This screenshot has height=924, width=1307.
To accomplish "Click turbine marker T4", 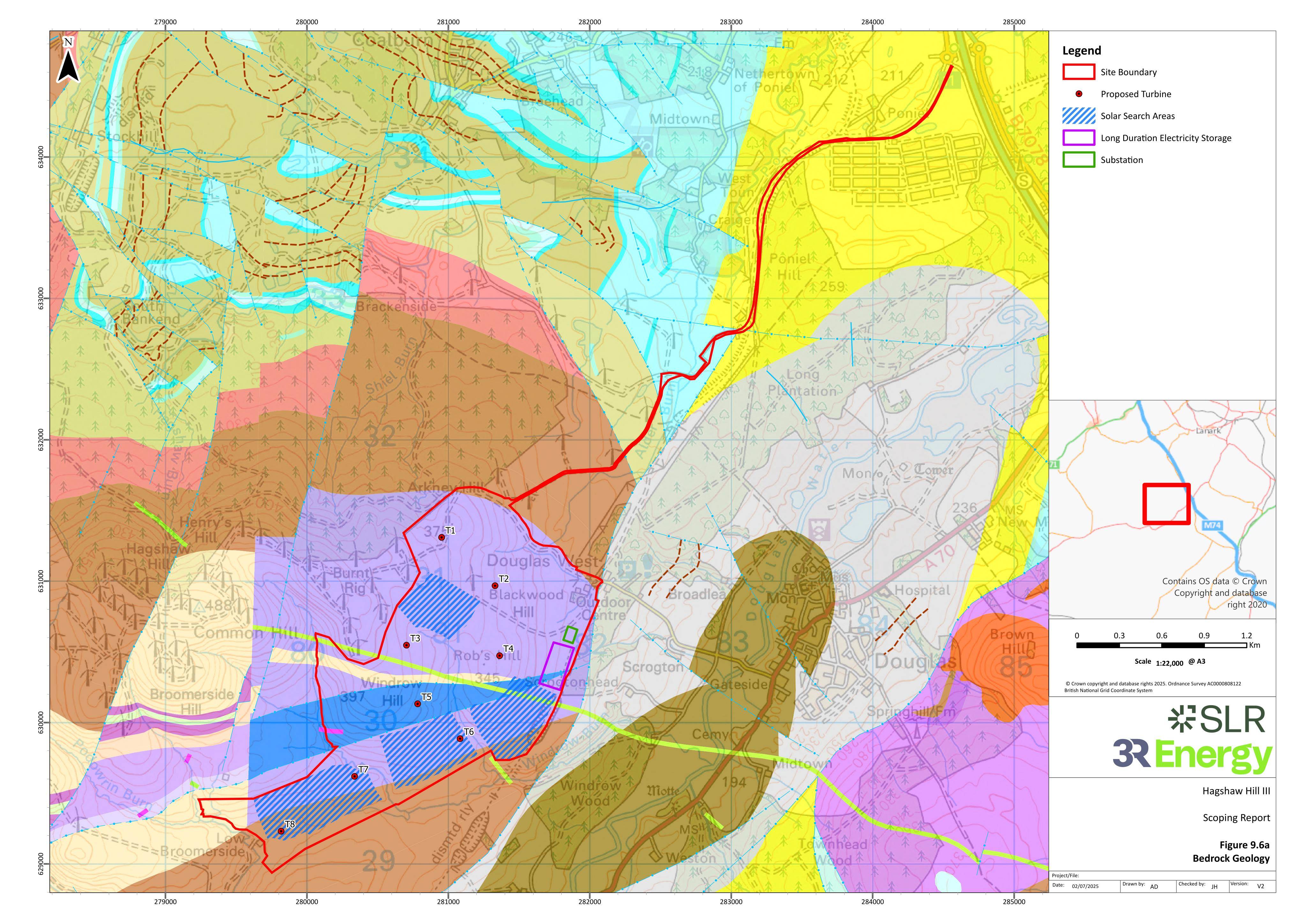I will point(500,655).
